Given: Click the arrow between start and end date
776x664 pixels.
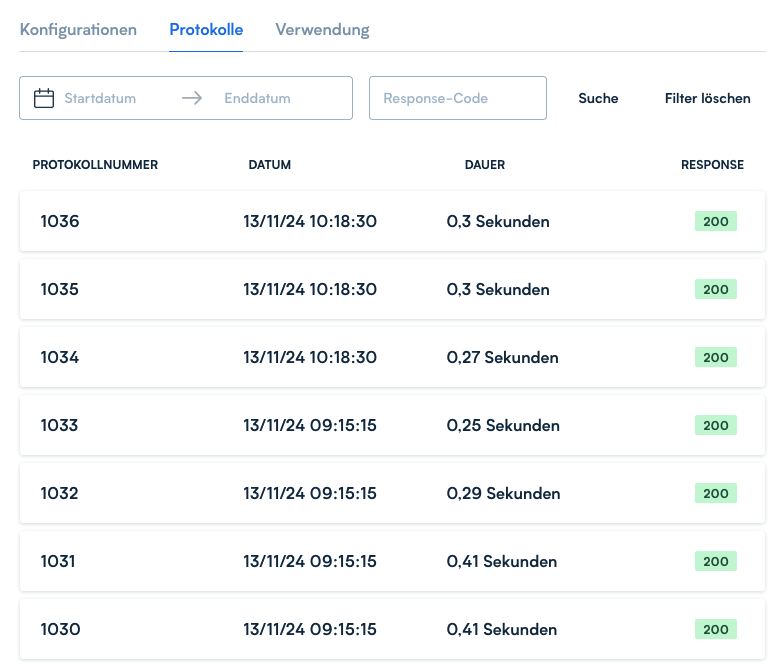Looking at the screenshot, I should 191,98.
